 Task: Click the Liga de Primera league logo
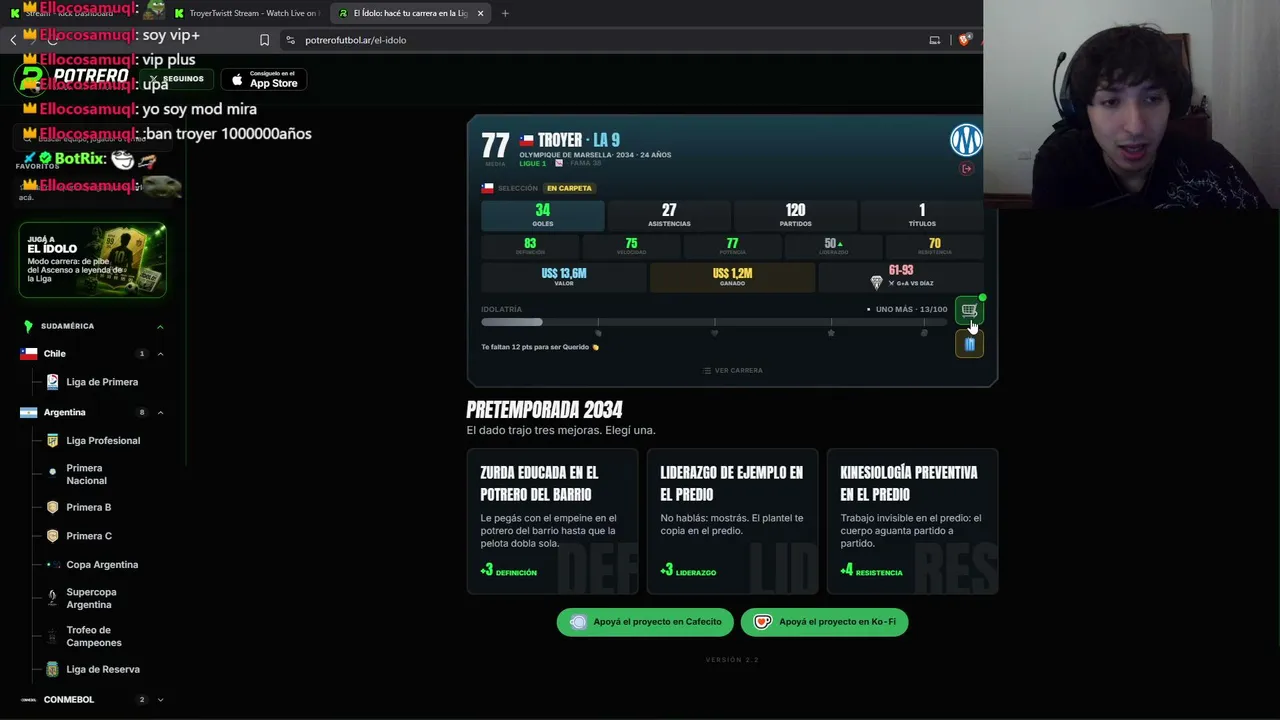(x=53, y=382)
